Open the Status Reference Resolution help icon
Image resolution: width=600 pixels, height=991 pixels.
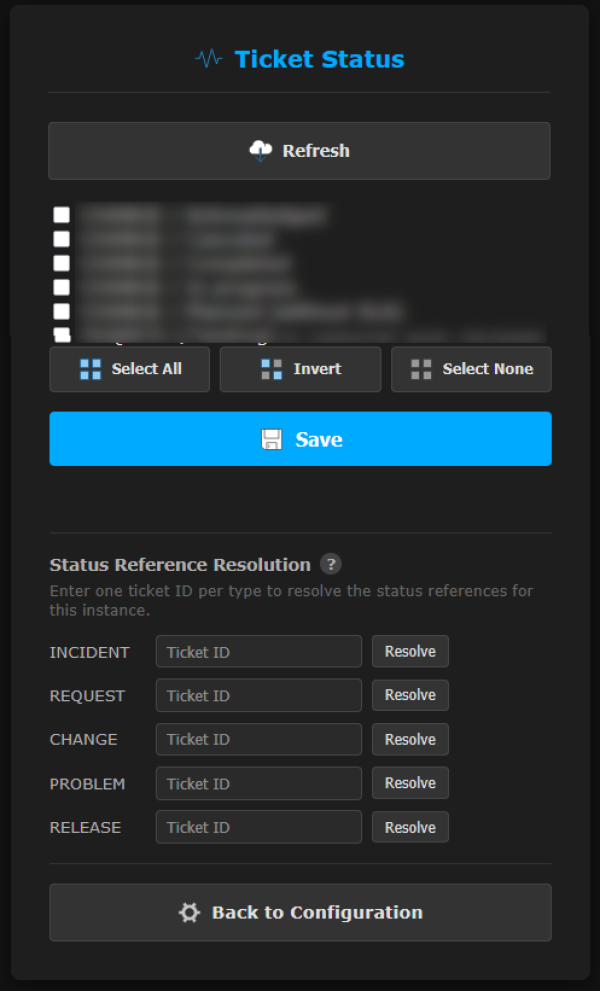330,564
